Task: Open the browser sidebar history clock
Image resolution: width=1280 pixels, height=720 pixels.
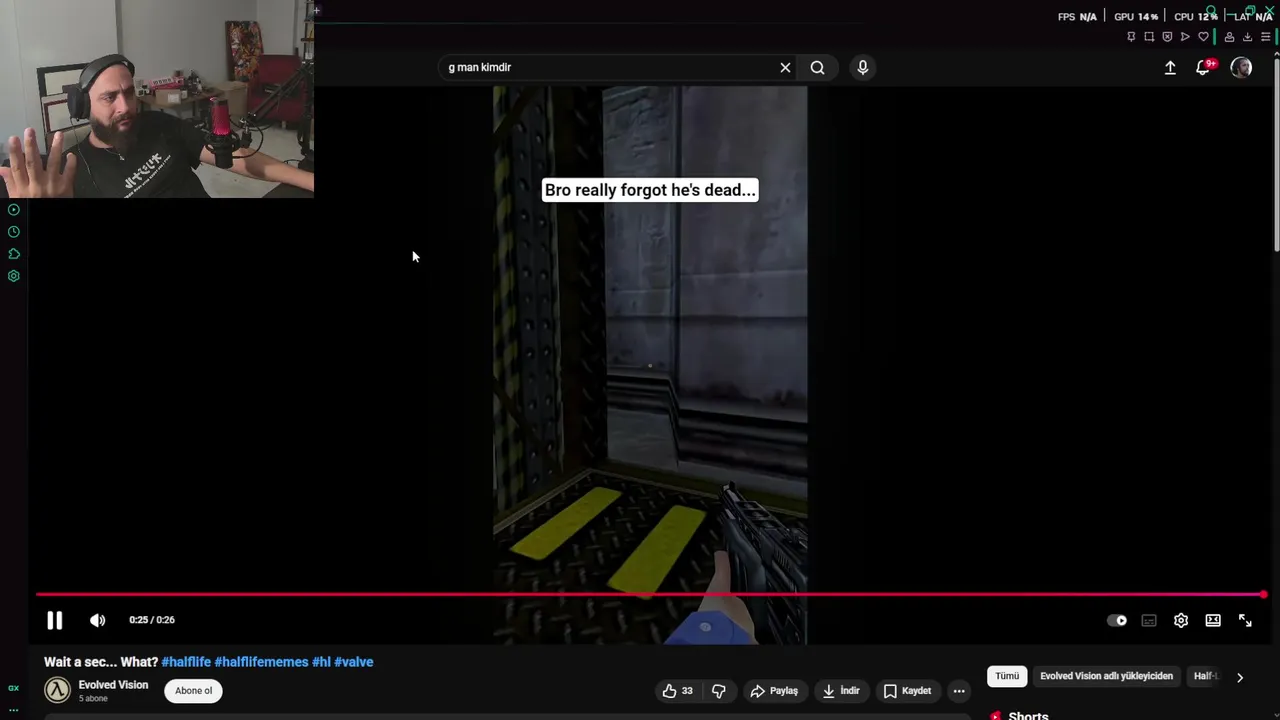Action: pyautogui.click(x=14, y=232)
